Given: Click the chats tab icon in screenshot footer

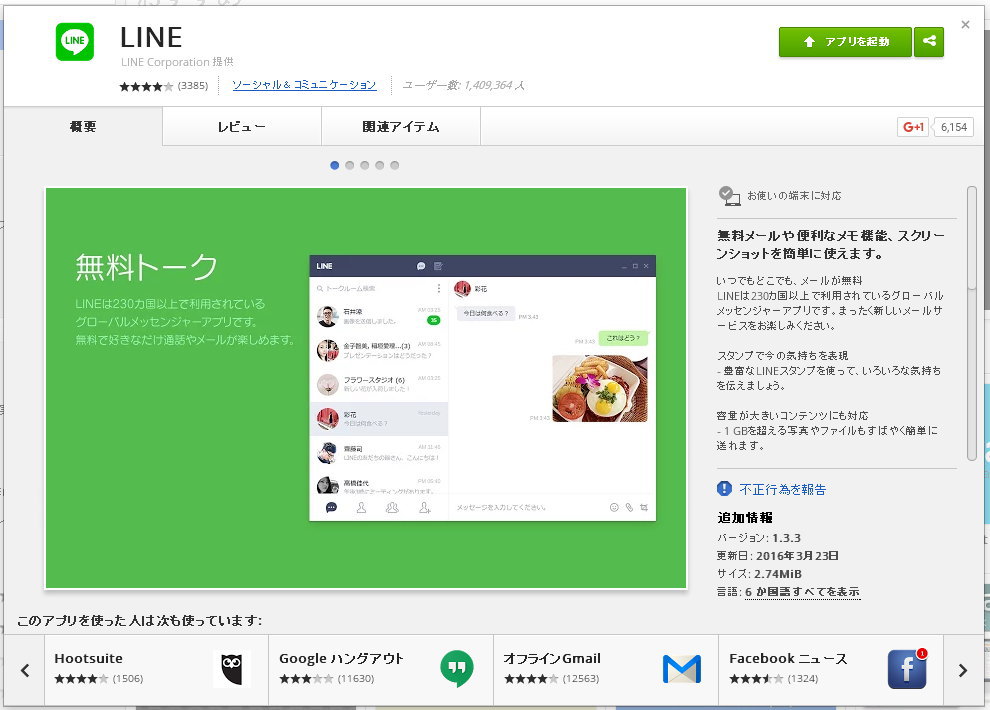Looking at the screenshot, I should point(331,507).
